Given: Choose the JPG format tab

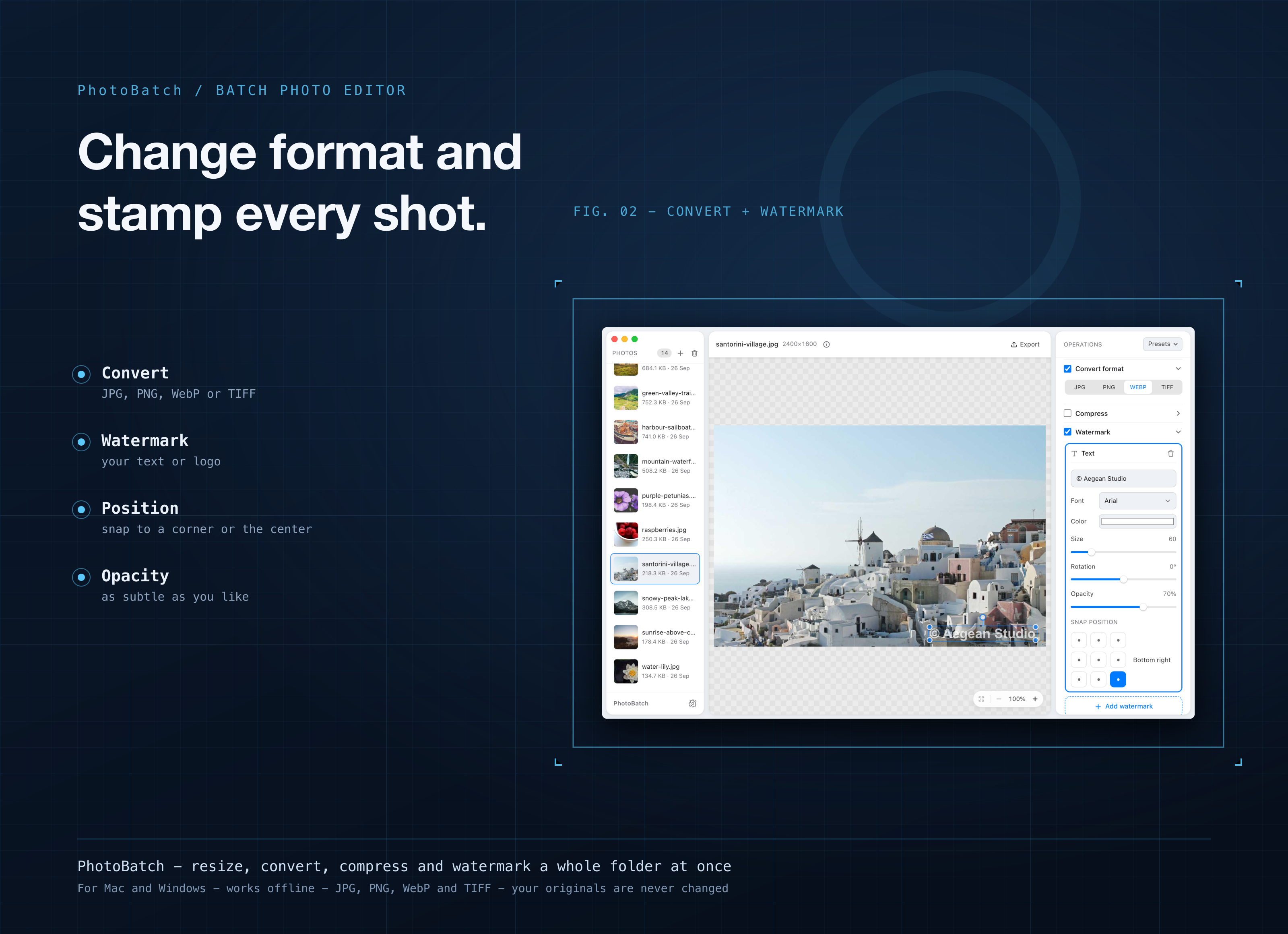Looking at the screenshot, I should coord(1080,387).
